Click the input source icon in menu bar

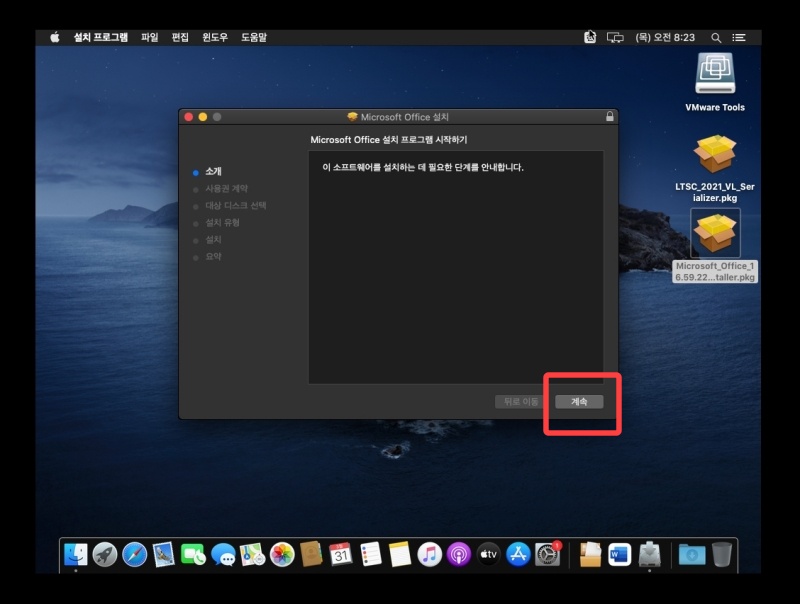pyautogui.click(x=590, y=37)
